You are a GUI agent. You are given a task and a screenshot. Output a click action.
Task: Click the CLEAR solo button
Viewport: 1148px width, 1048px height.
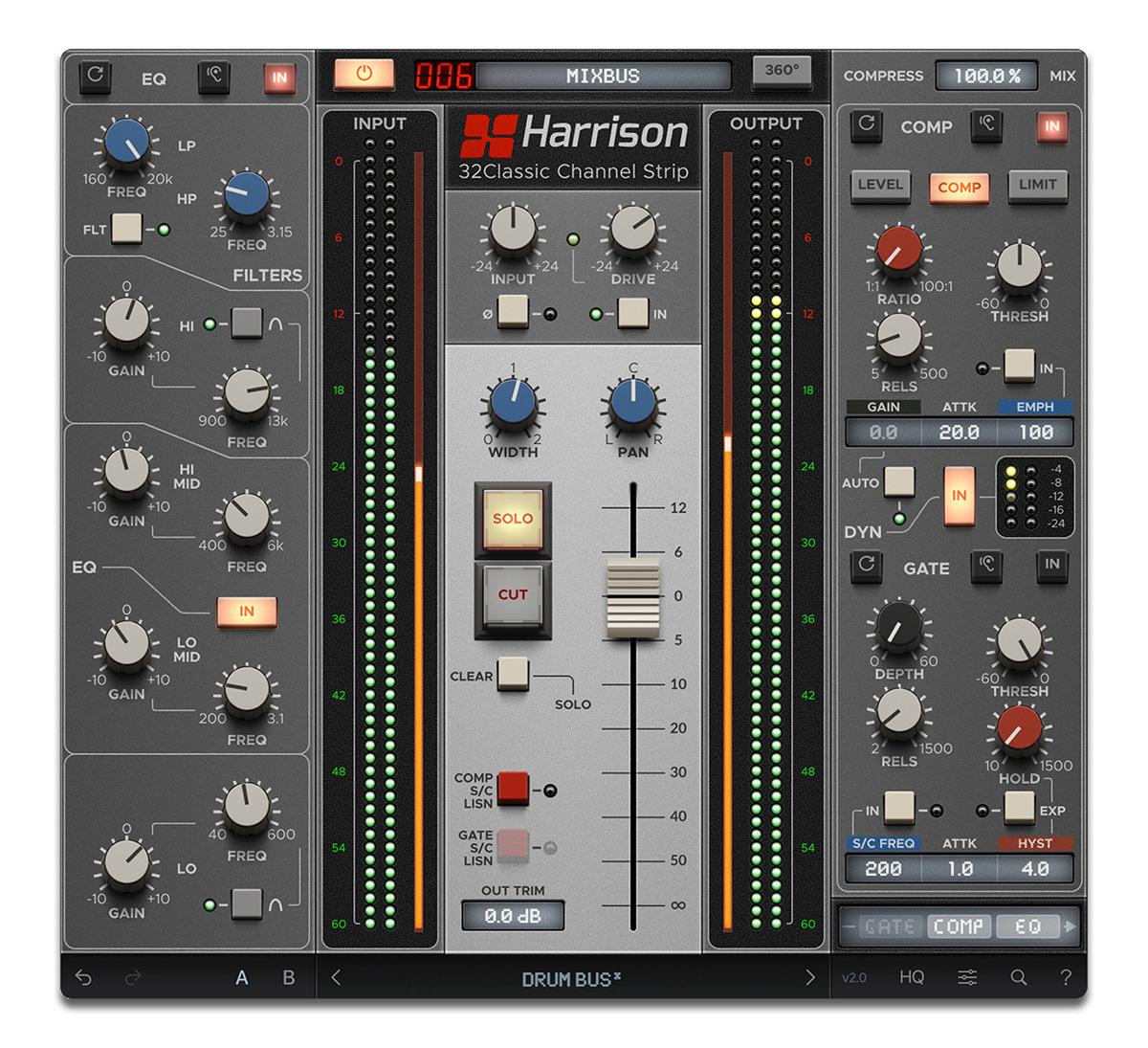point(513,673)
